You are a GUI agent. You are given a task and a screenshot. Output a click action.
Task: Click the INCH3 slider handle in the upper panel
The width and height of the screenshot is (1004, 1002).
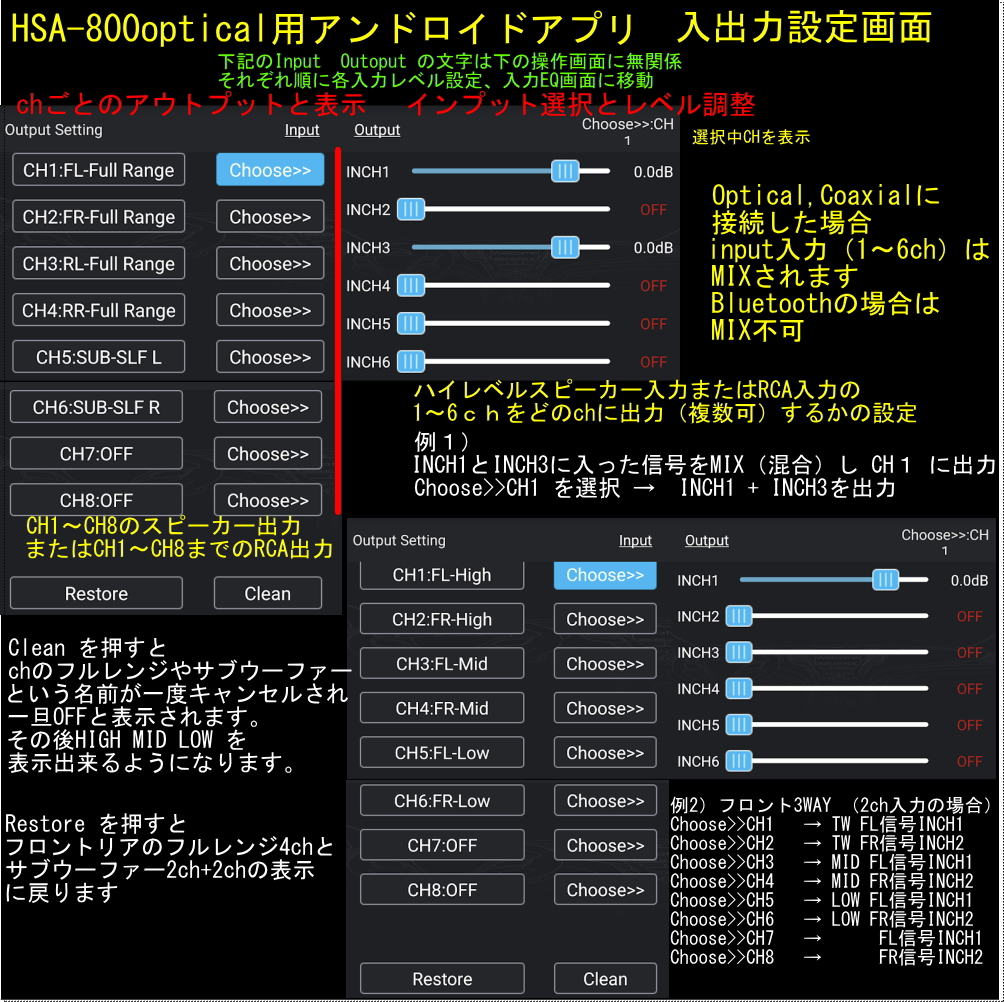(x=565, y=247)
